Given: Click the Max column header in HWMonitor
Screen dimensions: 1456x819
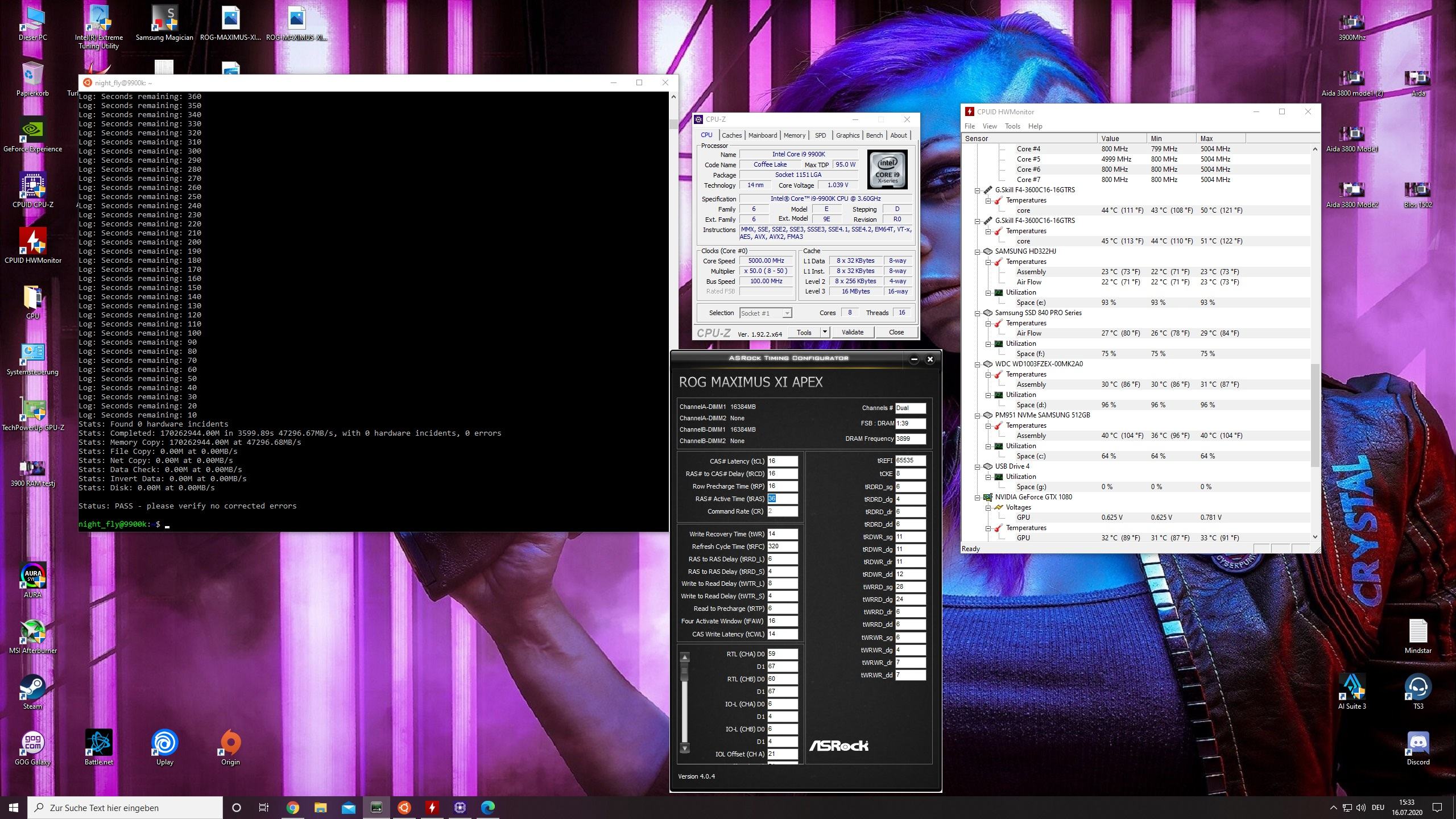Looking at the screenshot, I should pos(1221,138).
